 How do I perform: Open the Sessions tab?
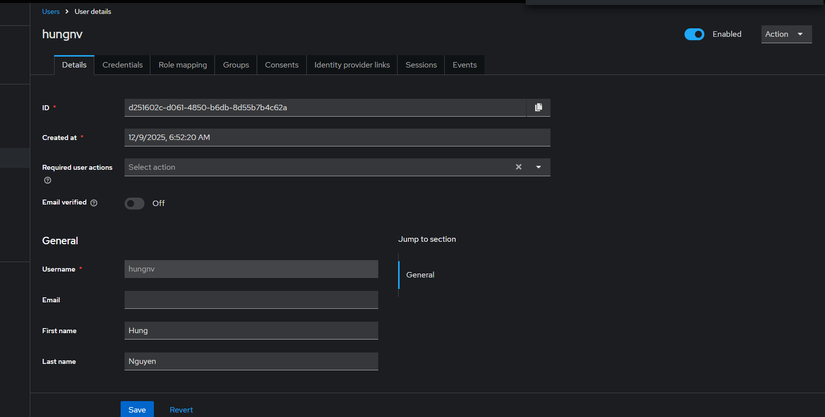421,65
